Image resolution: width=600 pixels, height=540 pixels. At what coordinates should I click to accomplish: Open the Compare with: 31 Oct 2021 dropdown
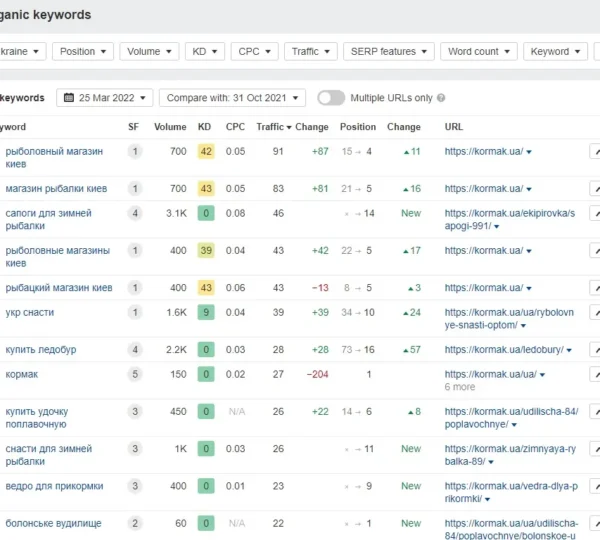[231, 98]
